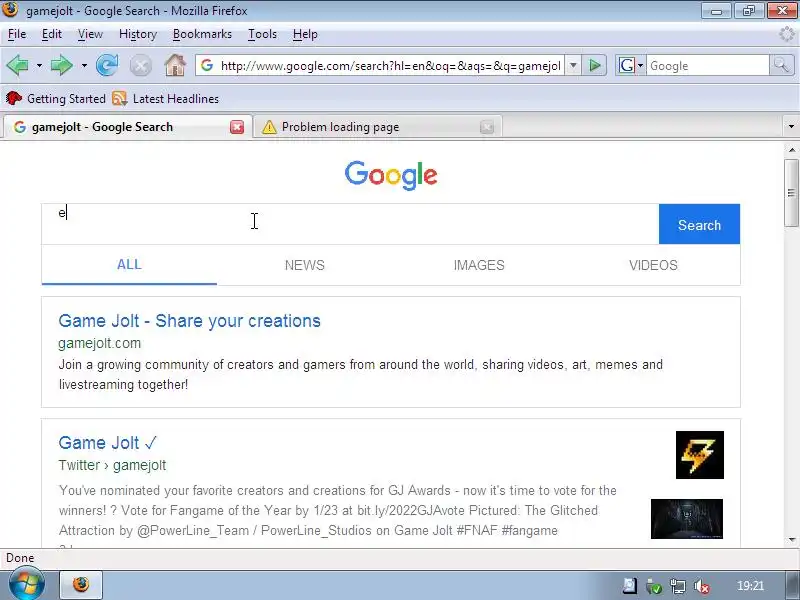Click the green Forward arrow button
The image size is (800, 600).
coord(62,65)
